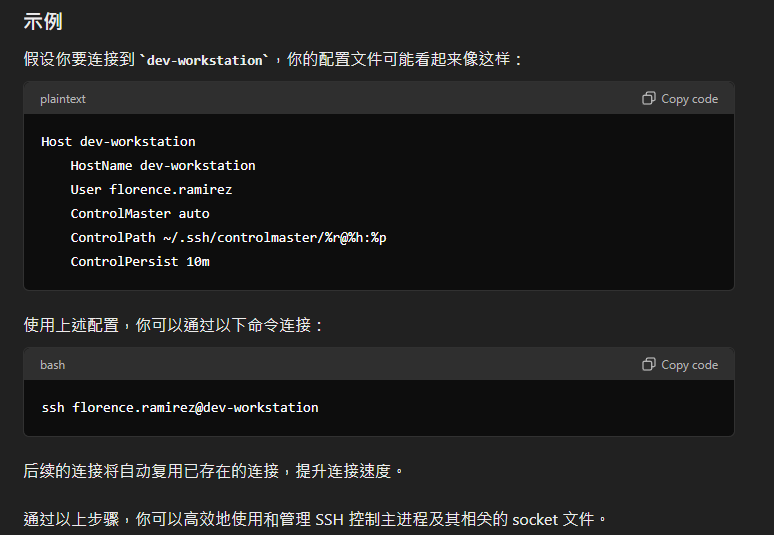Screen dimensions: 774x535
Task: Click the sentence starting with "使用上述配置"
Action: (x=173, y=325)
